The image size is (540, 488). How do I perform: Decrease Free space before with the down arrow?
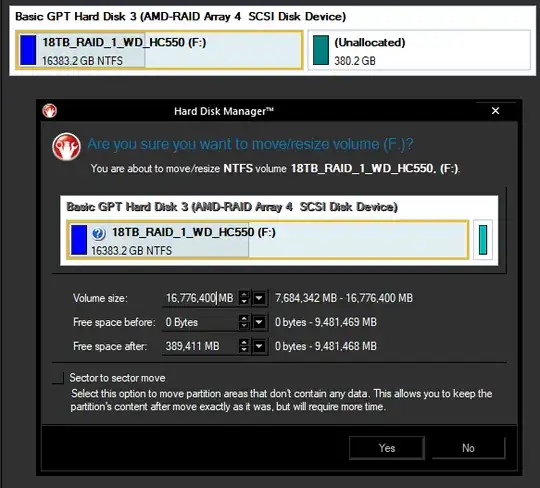point(244,326)
